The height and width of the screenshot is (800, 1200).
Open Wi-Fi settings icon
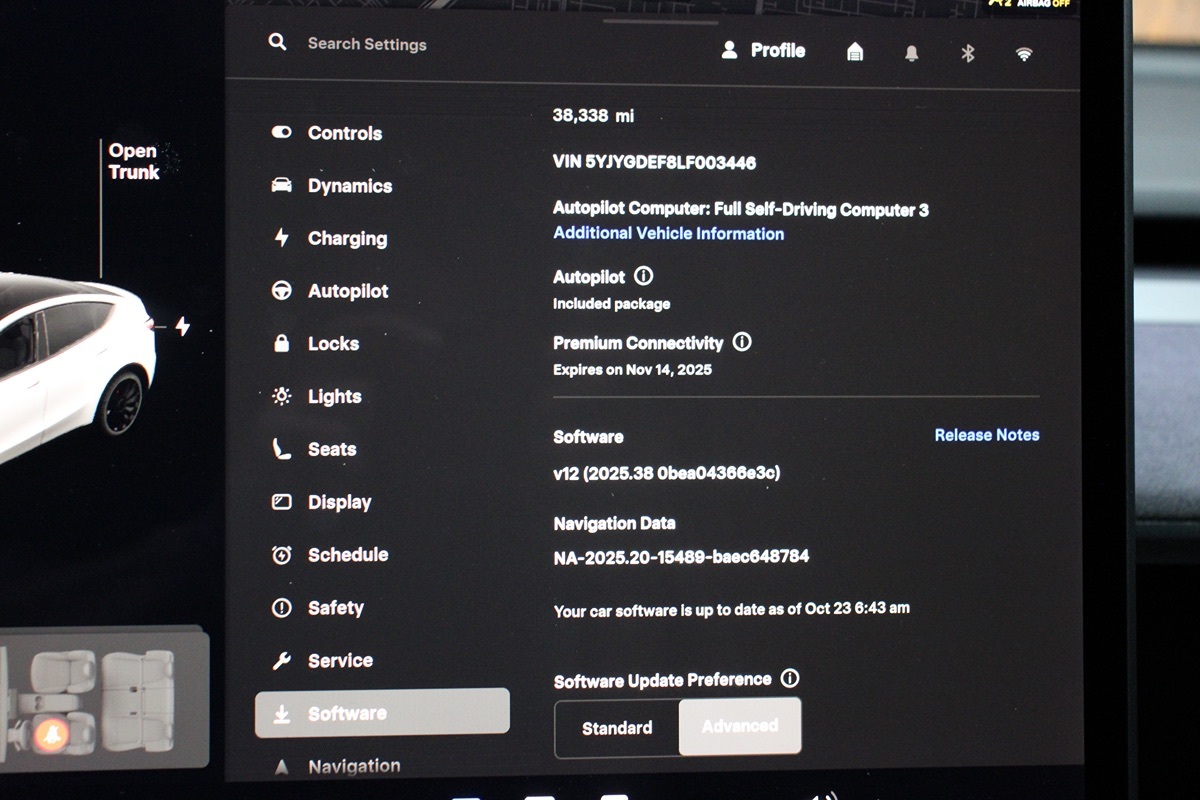(x=1024, y=54)
